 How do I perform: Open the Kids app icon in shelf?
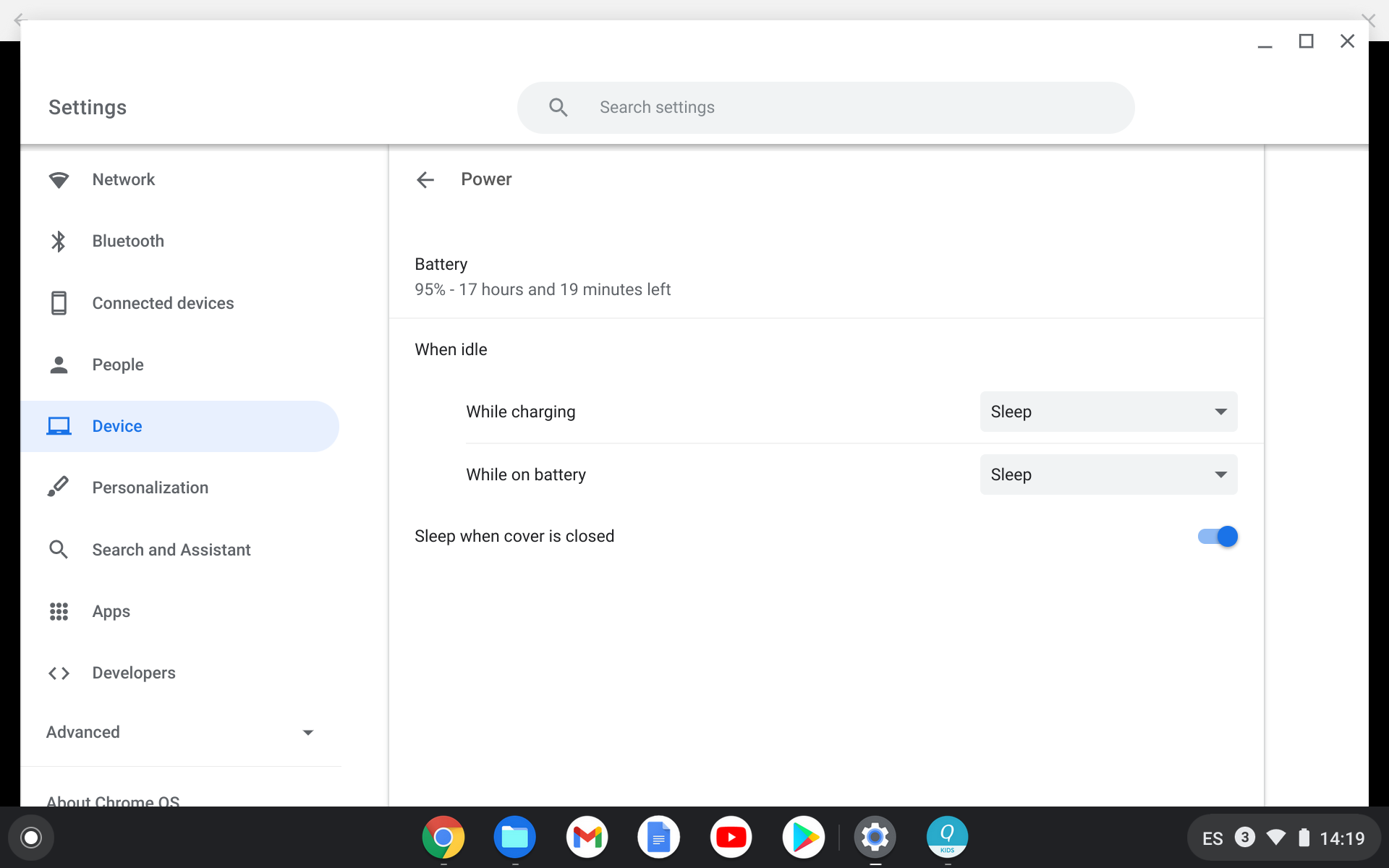coord(947,838)
